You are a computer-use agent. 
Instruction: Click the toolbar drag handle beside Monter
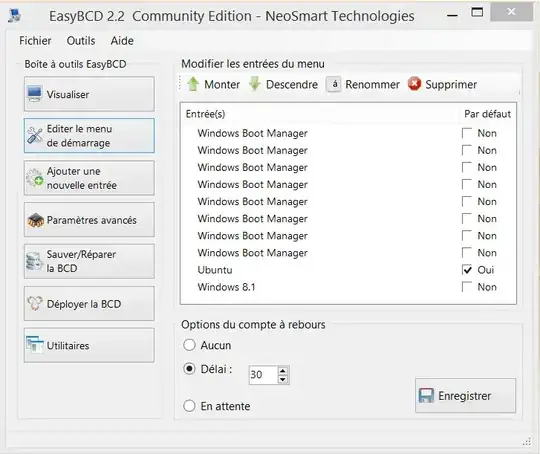click(x=180, y=84)
